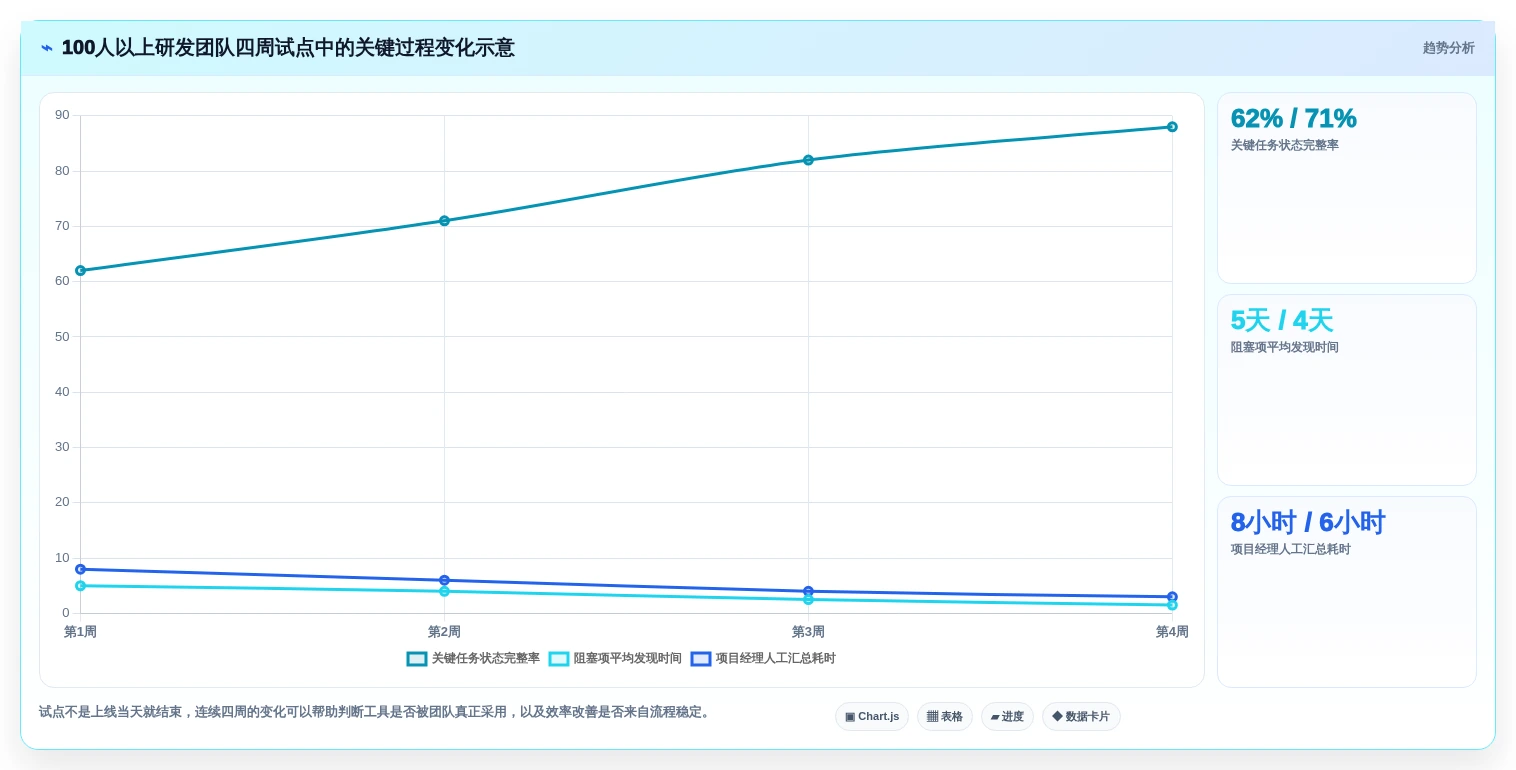Click the 趋势分析 label in header
This screenshot has width=1516, height=770.
click(1448, 48)
